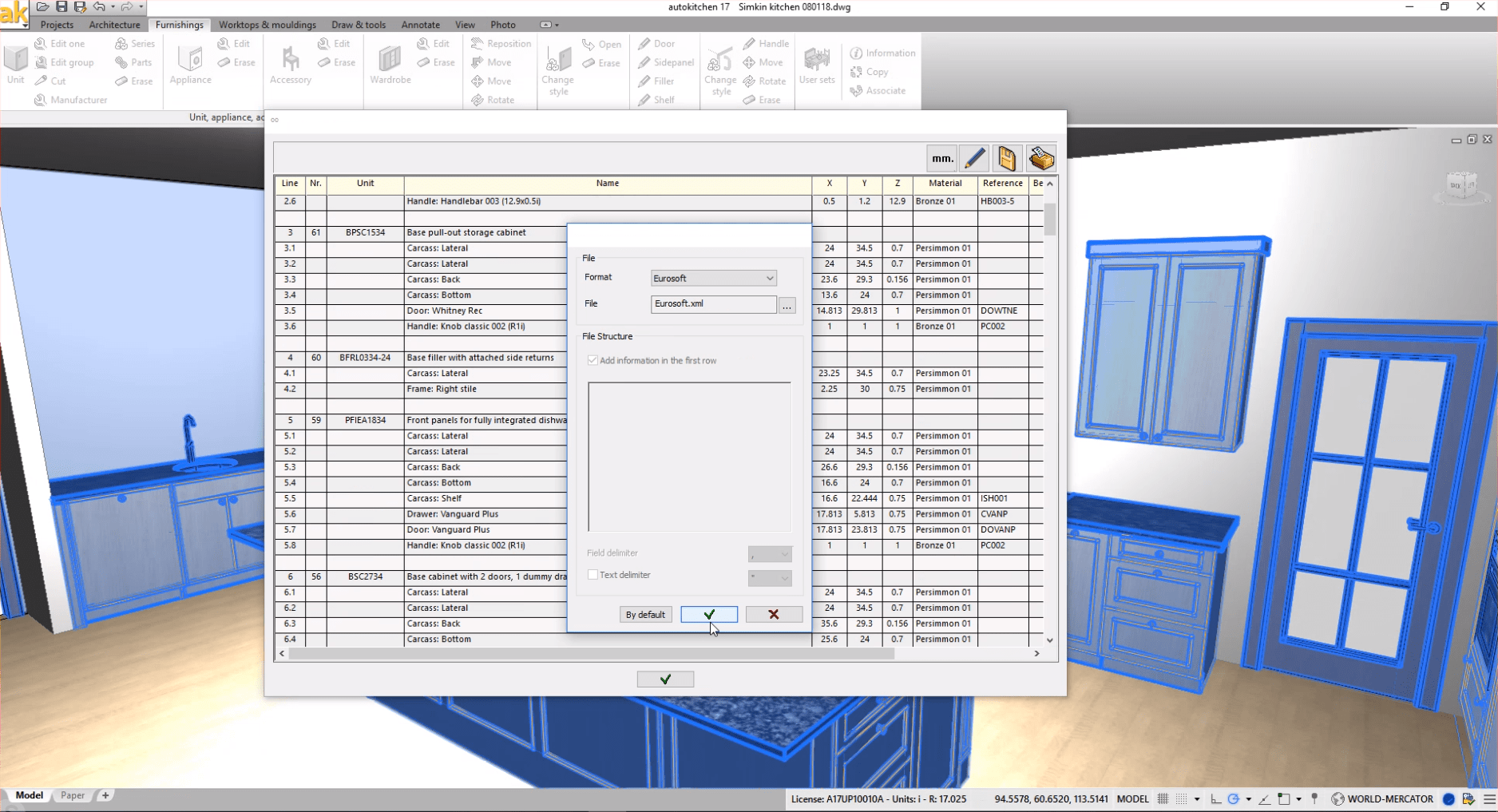The image size is (1498, 812).
Task: Click the mm. units button
Action: tap(942, 159)
